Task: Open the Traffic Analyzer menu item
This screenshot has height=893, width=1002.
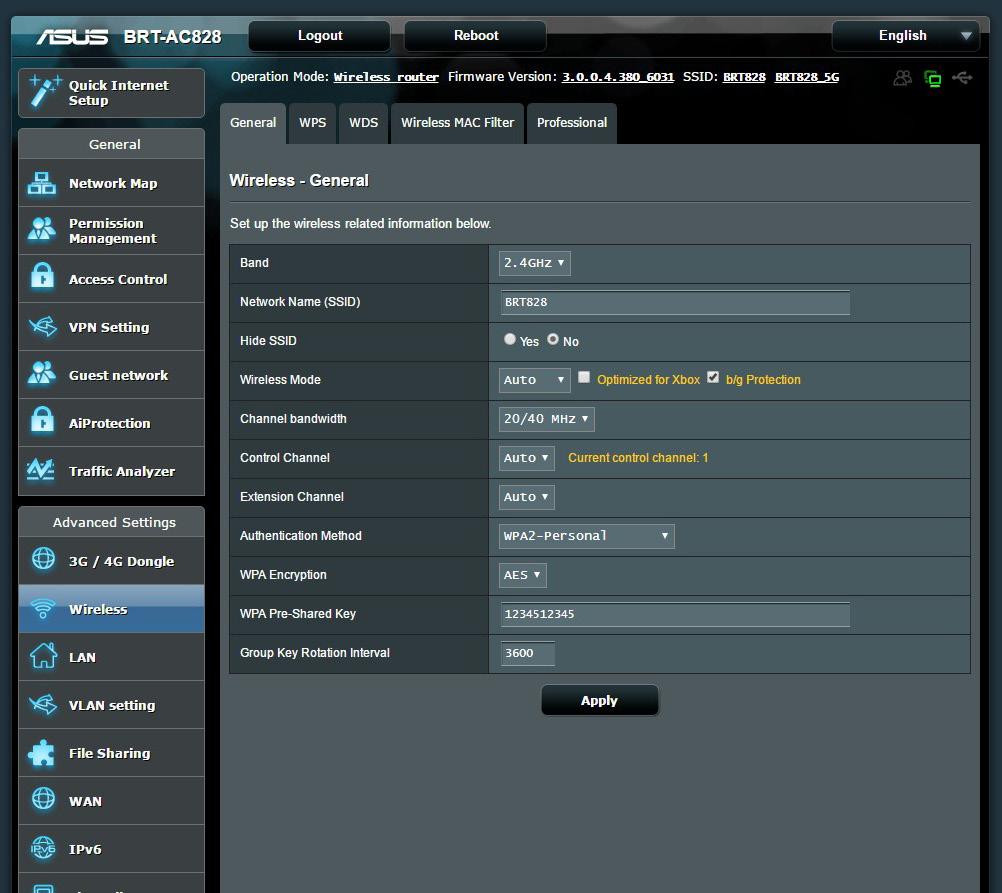Action: point(112,471)
